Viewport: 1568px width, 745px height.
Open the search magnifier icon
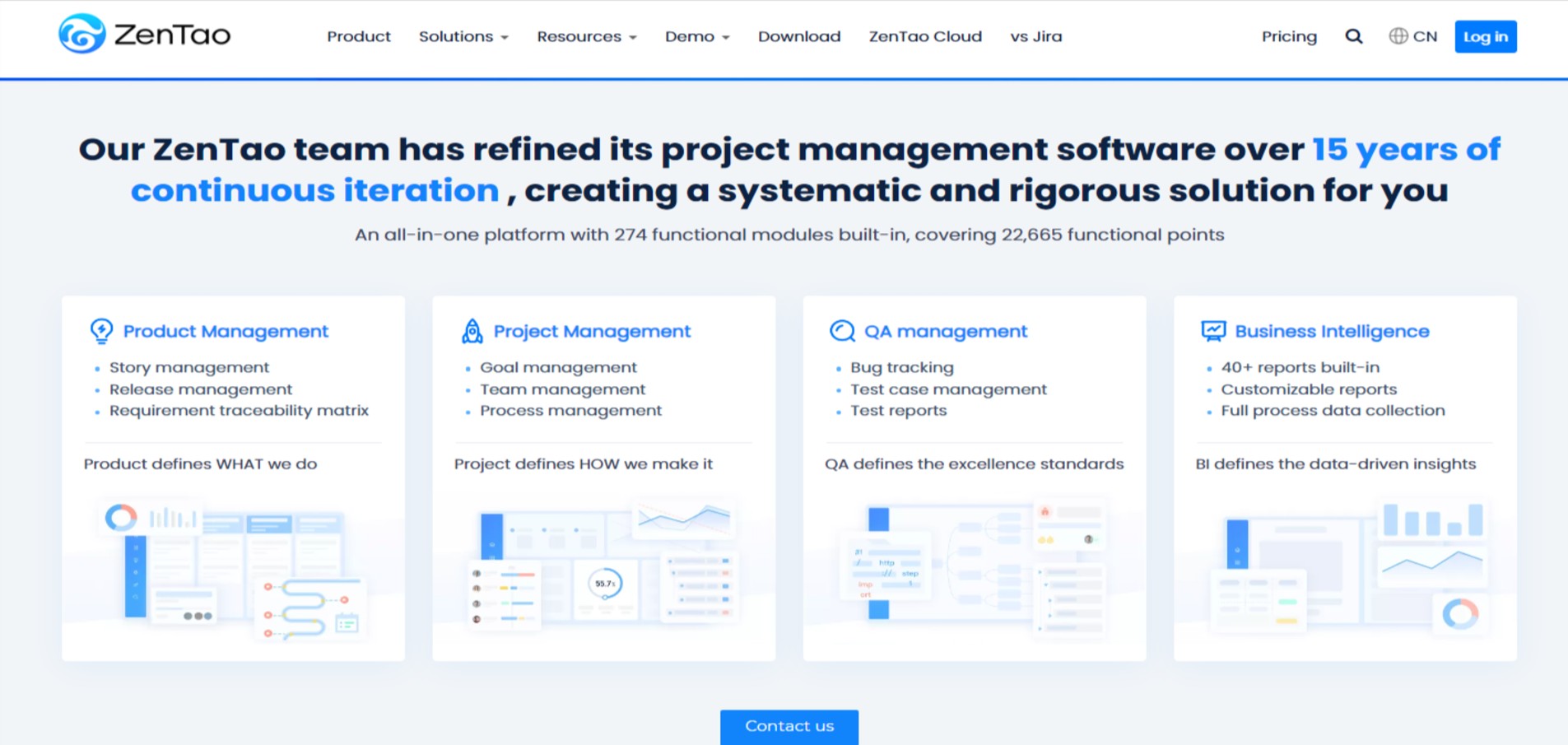1354,36
